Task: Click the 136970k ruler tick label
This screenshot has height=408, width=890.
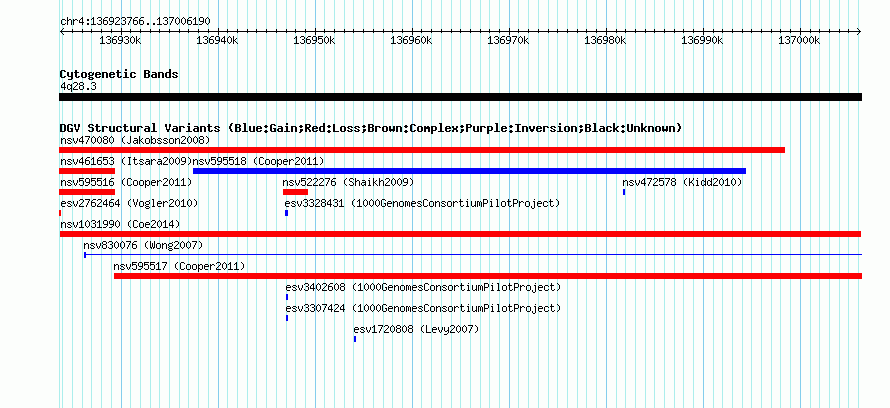Action: 509,41
